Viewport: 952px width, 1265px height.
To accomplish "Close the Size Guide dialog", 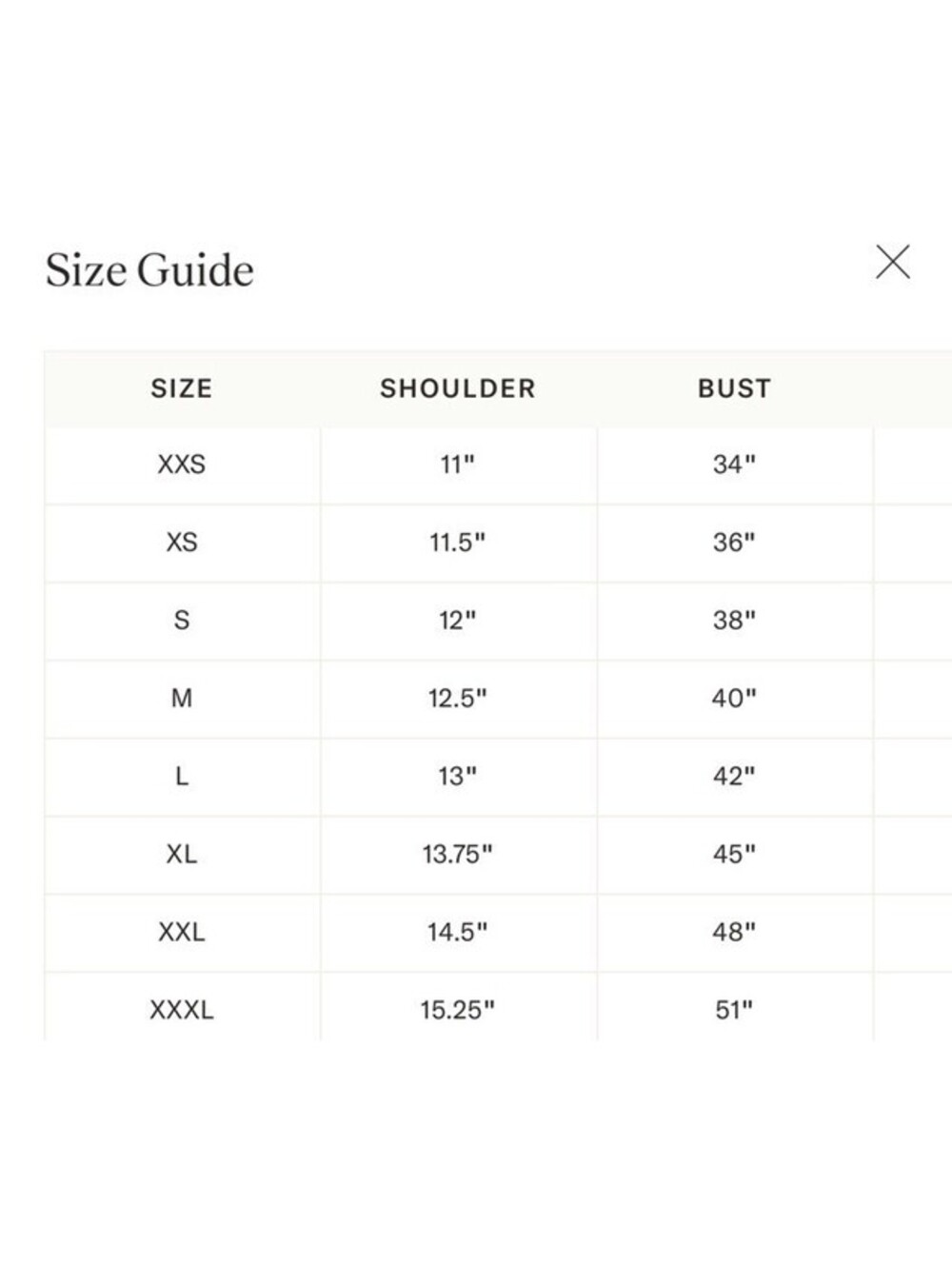I will pos(893,262).
